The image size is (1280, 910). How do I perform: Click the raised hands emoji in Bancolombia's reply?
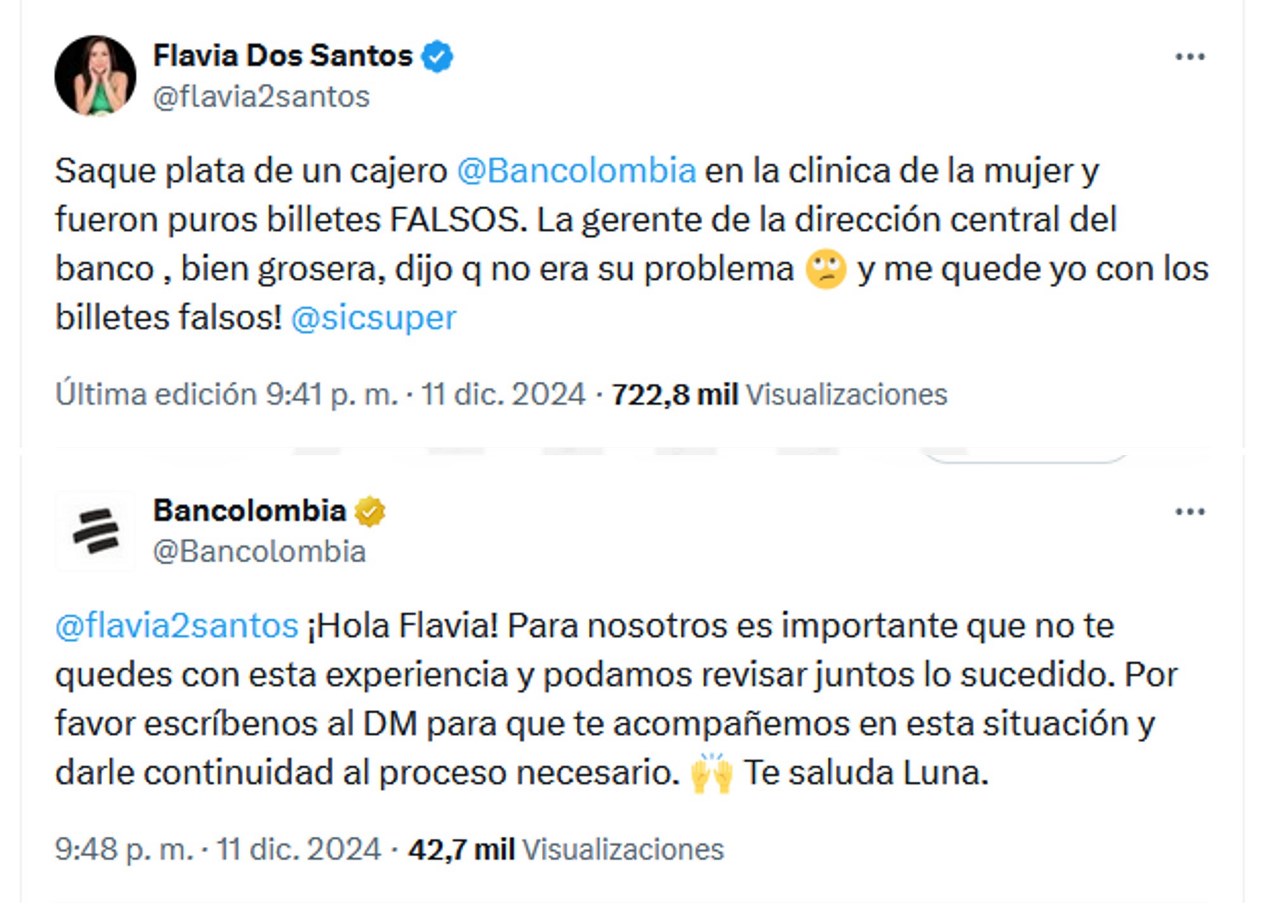pyautogui.click(x=711, y=775)
